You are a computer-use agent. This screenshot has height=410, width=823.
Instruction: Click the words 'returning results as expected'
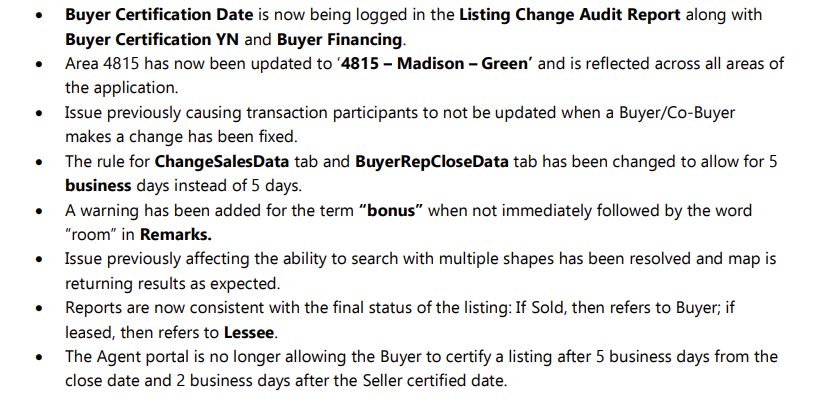(x=171, y=283)
